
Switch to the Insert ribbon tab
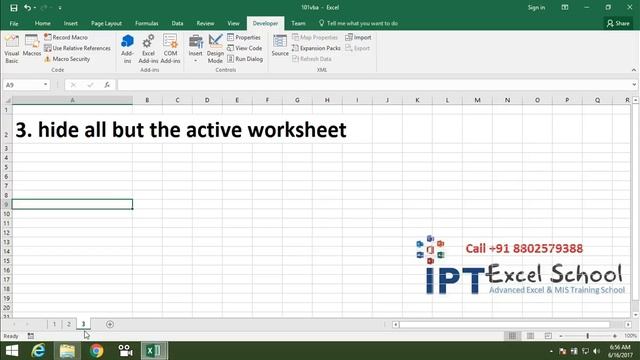coord(71,23)
